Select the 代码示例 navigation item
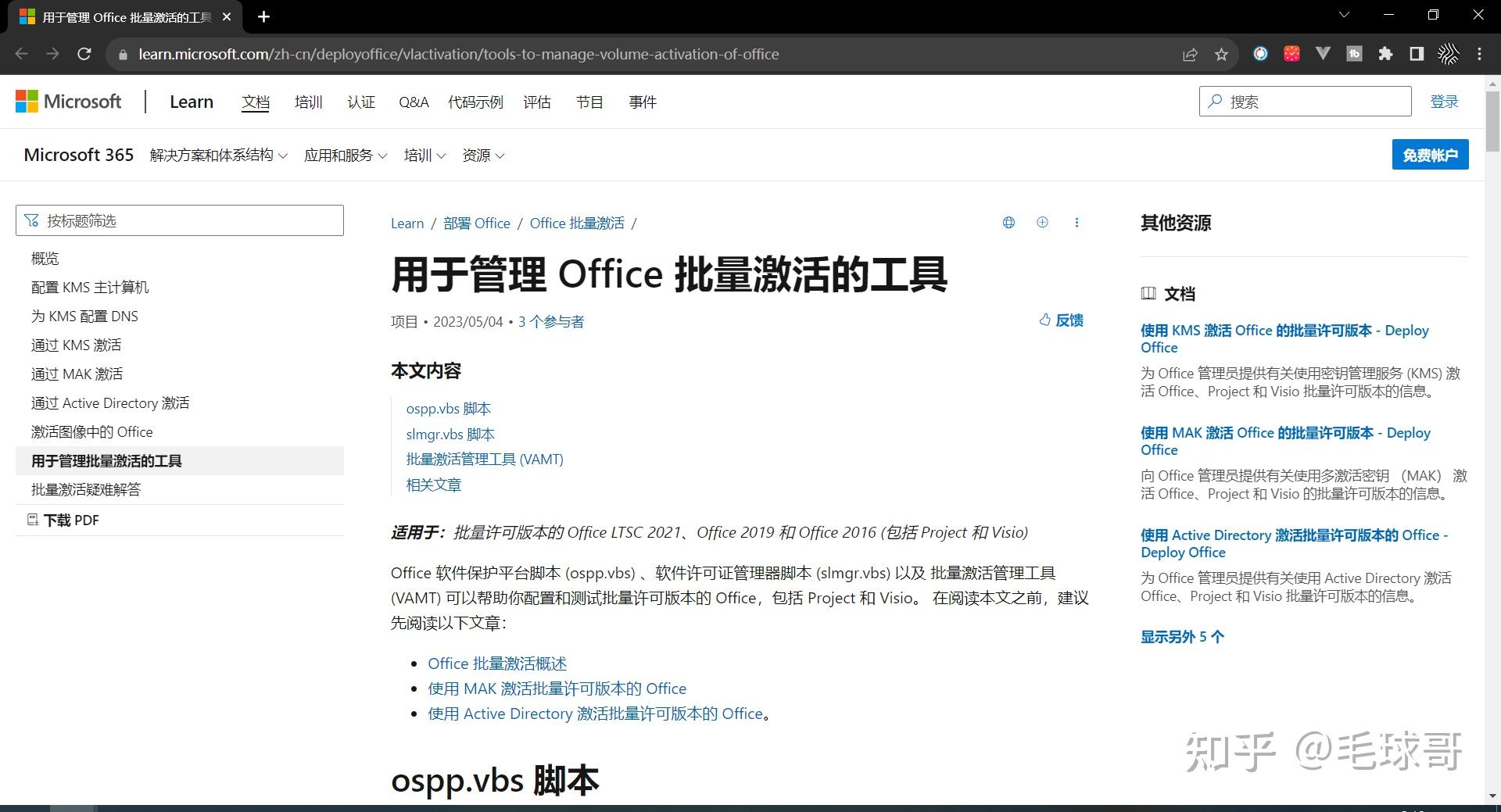The width and height of the screenshot is (1501, 812). point(475,102)
